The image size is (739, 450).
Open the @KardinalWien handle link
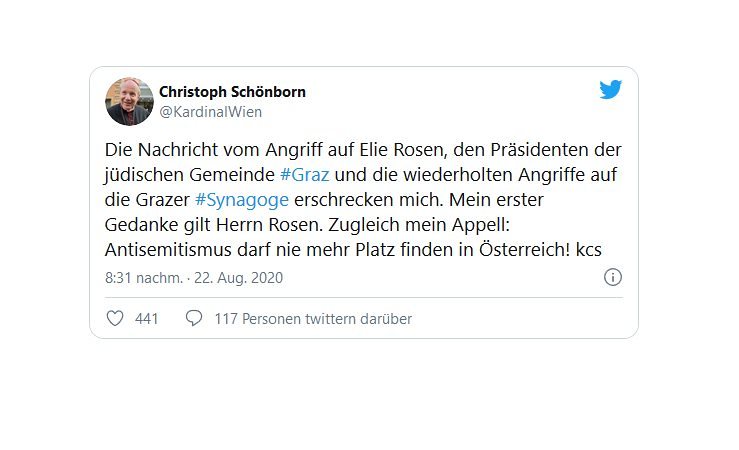pos(210,112)
